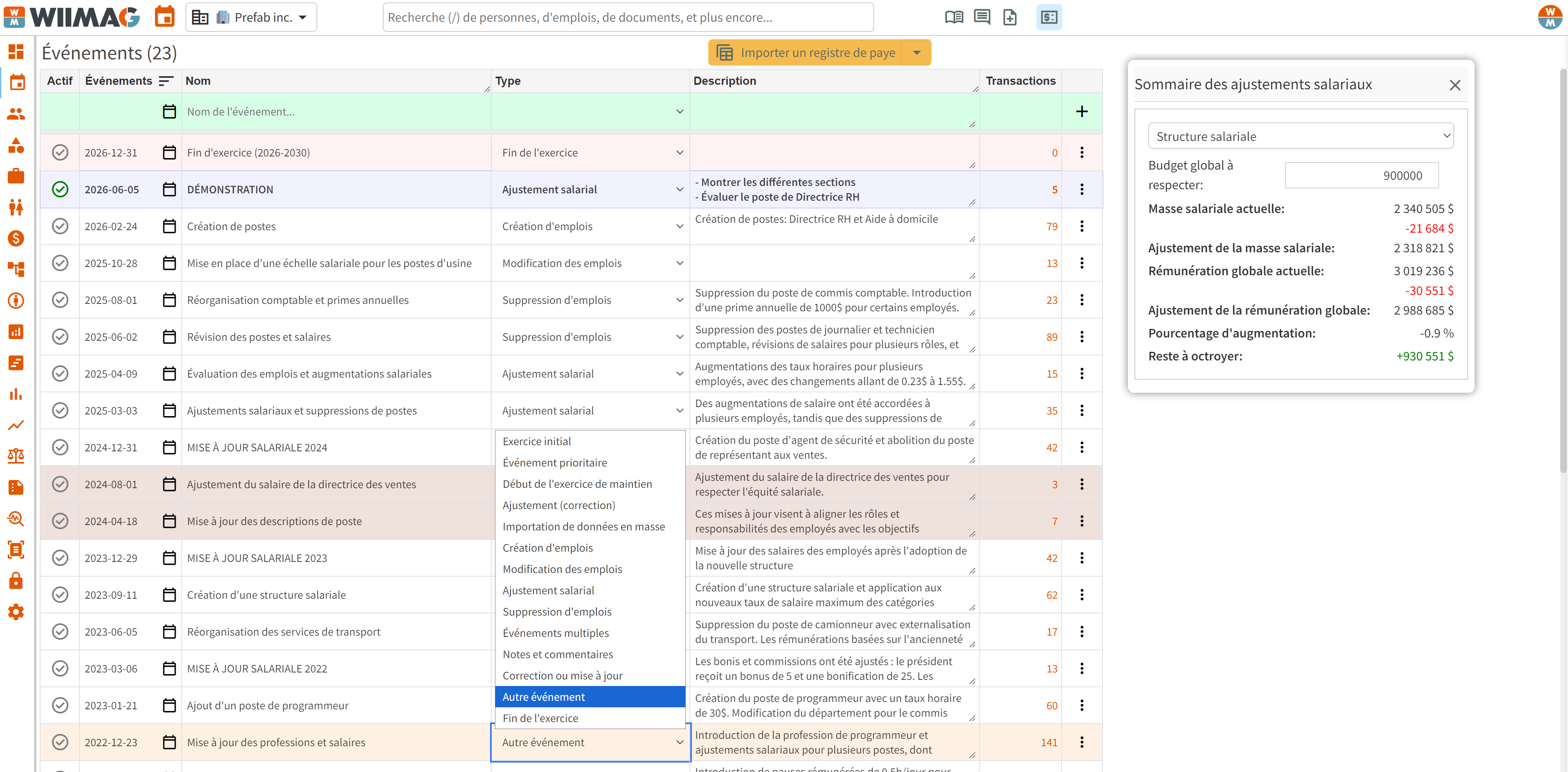Activate the MISE À JOUR SALARIALE 2024 event
This screenshot has width=1568, height=772.
(60, 448)
